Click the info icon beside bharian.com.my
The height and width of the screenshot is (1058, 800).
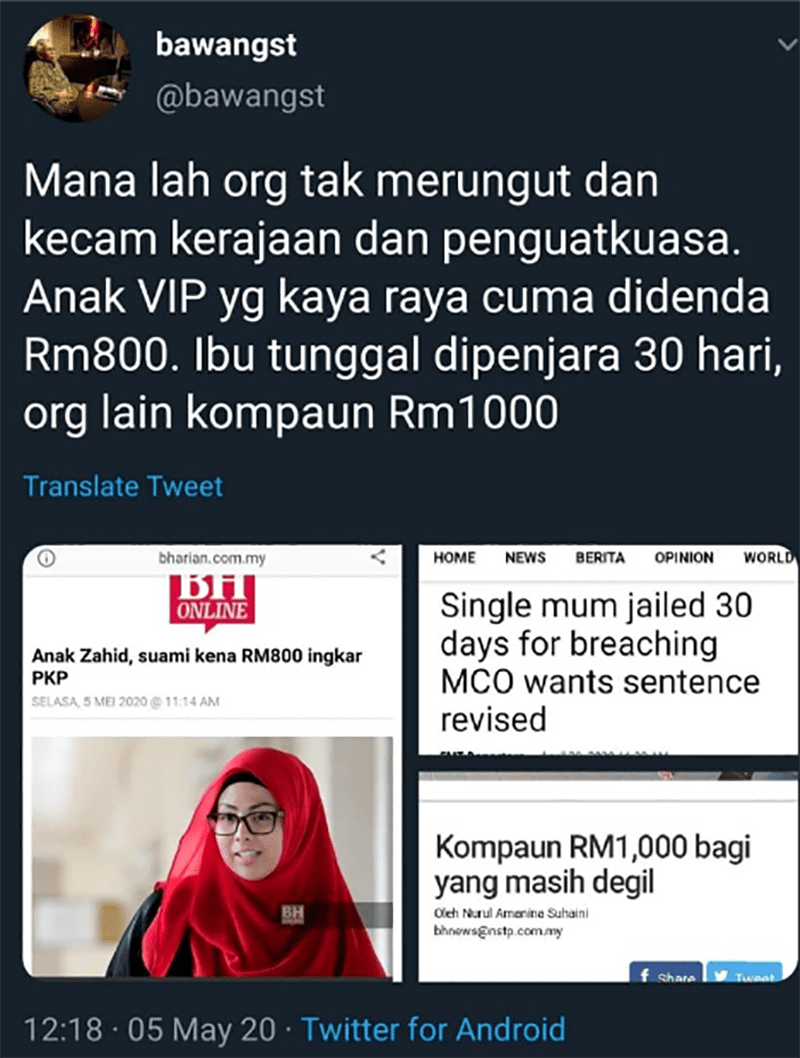click(x=46, y=559)
